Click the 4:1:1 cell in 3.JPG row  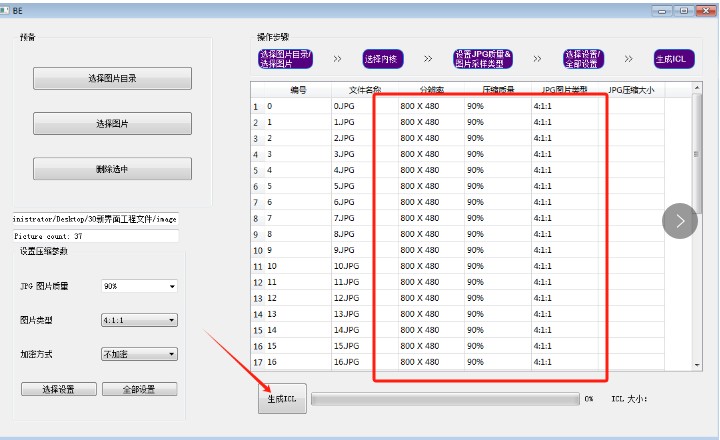pyautogui.click(x=565, y=154)
